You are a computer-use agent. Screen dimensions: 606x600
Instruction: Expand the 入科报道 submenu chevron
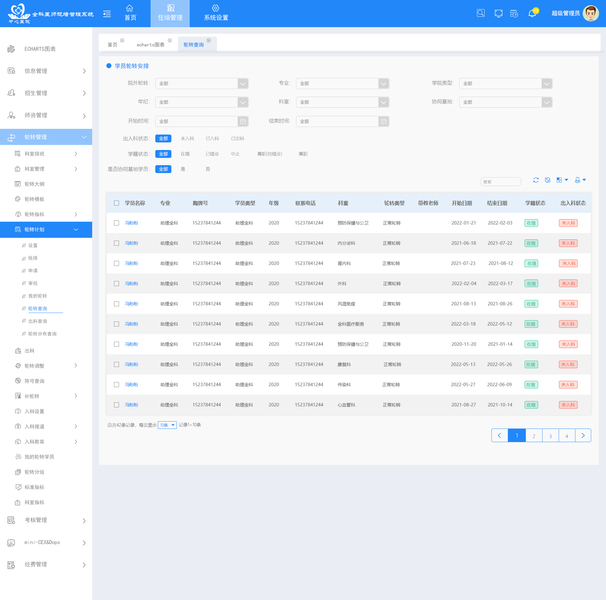[x=76, y=426]
